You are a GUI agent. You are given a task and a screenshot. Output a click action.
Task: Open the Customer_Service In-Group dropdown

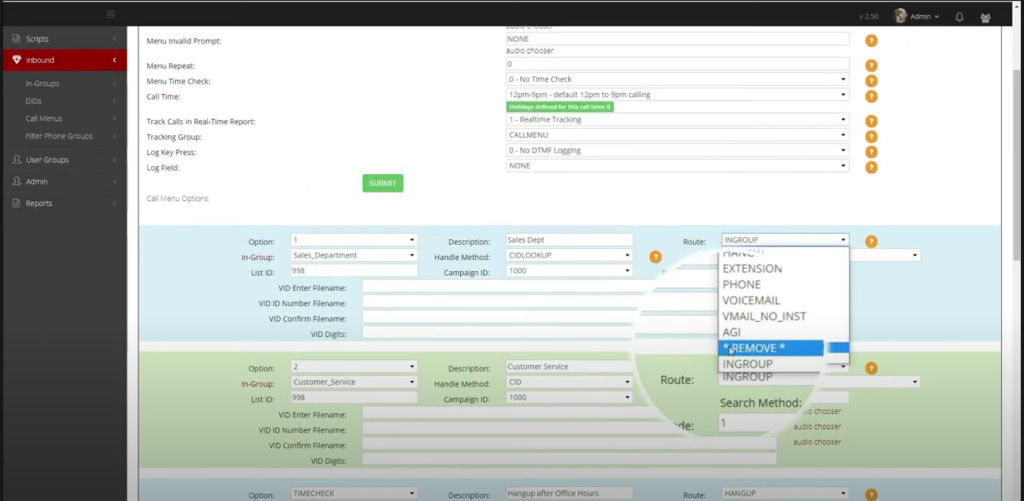pyautogui.click(x=354, y=382)
